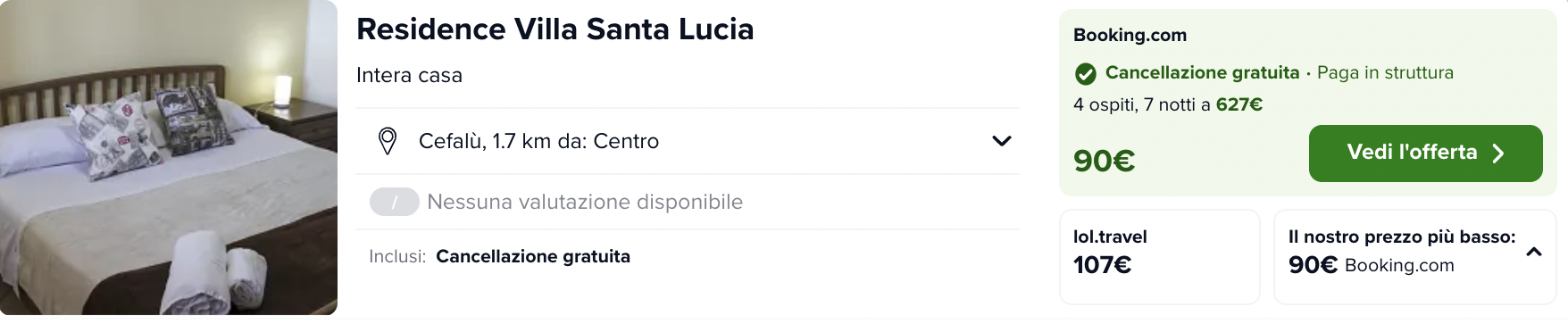The height and width of the screenshot is (332, 1568).
Task: Open the lol.travel 107€ offer
Action: pyautogui.click(x=1159, y=256)
